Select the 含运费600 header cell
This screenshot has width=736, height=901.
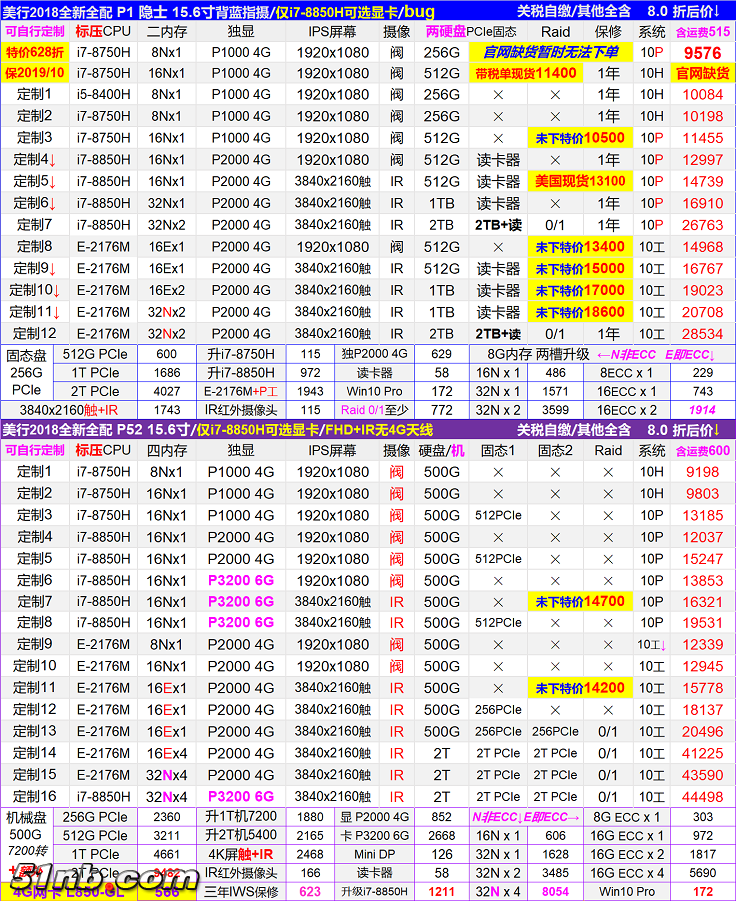pyautogui.click(x=702, y=451)
